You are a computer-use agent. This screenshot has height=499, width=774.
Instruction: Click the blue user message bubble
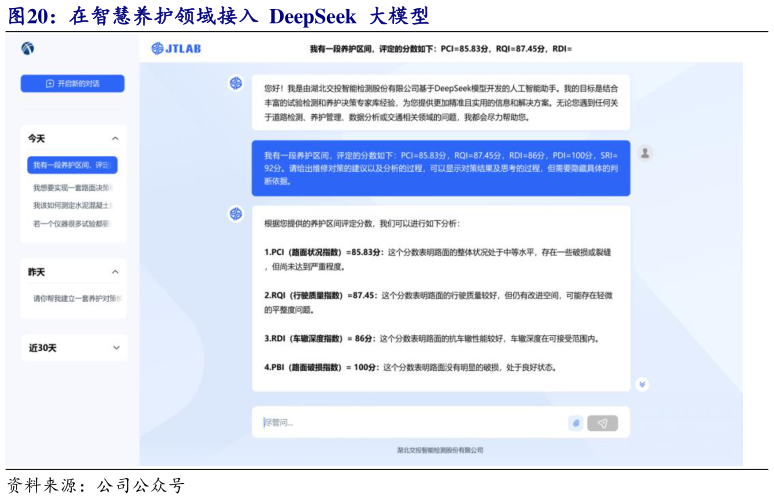[441, 168]
